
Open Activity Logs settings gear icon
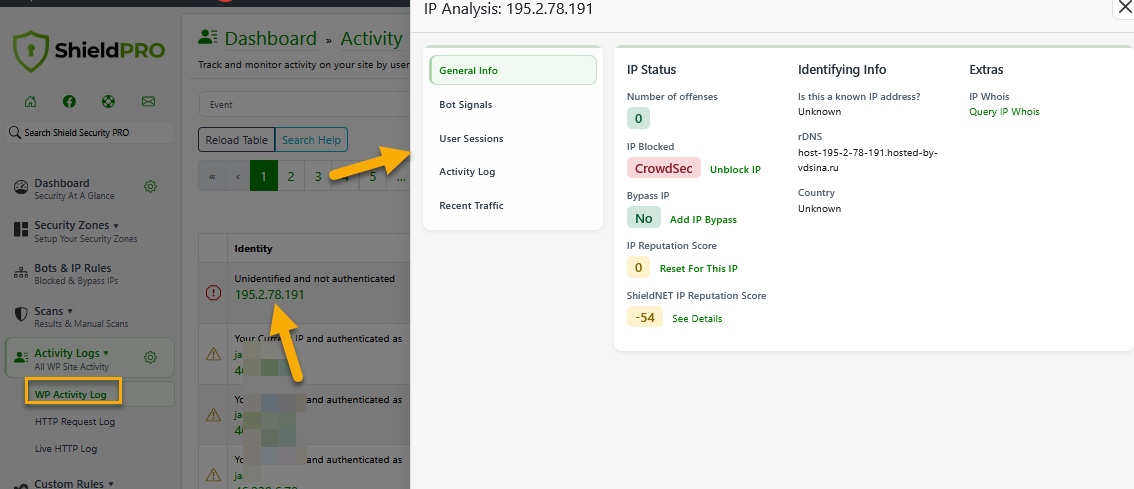[150, 357]
